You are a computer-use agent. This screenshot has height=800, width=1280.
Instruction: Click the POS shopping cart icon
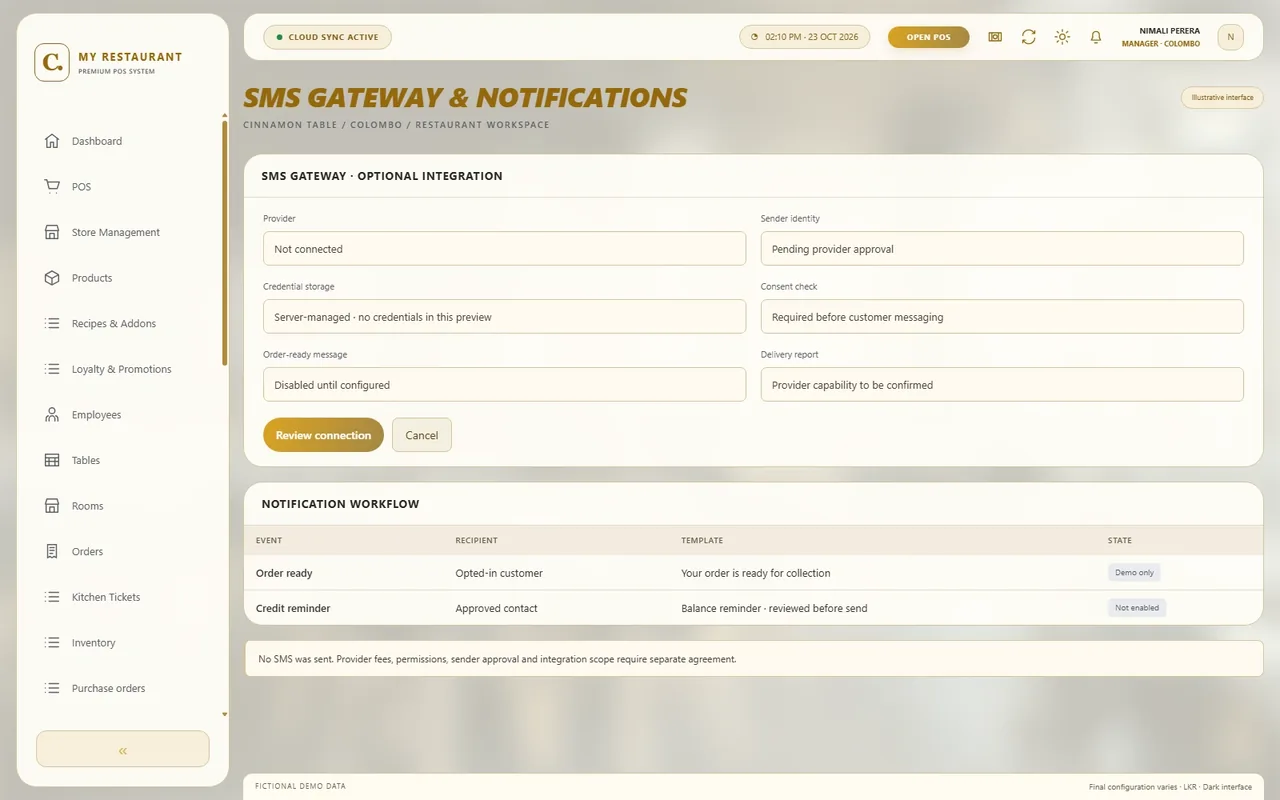[52, 187]
